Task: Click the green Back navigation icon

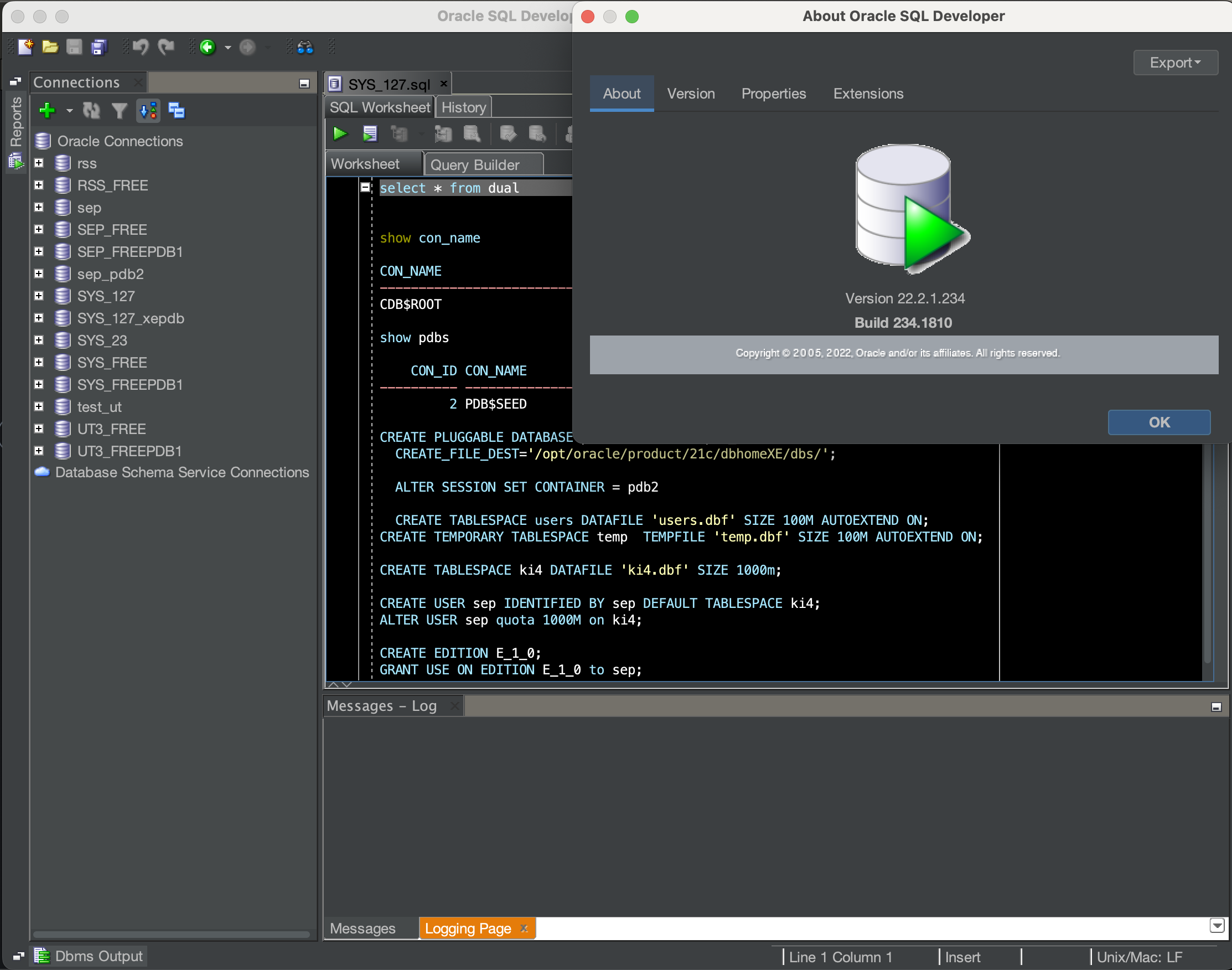Action: (207, 47)
